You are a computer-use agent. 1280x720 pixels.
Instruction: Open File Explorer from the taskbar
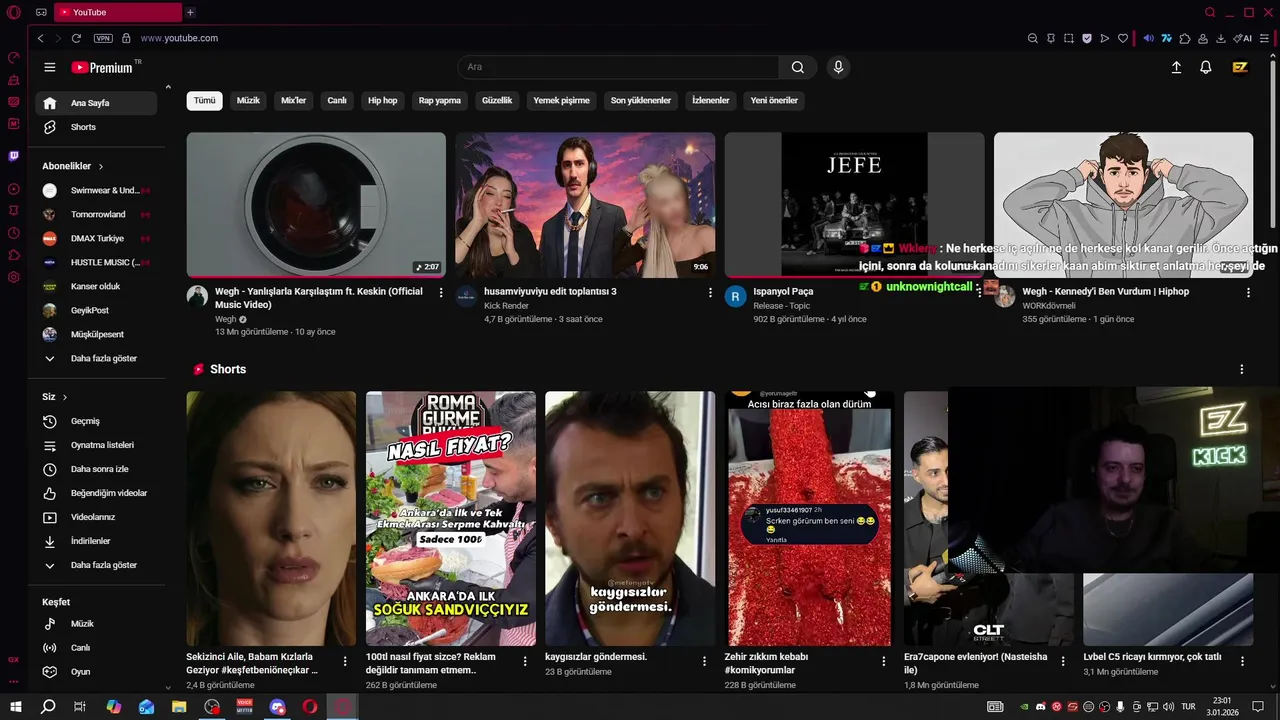pyautogui.click(x=179, y=707)
